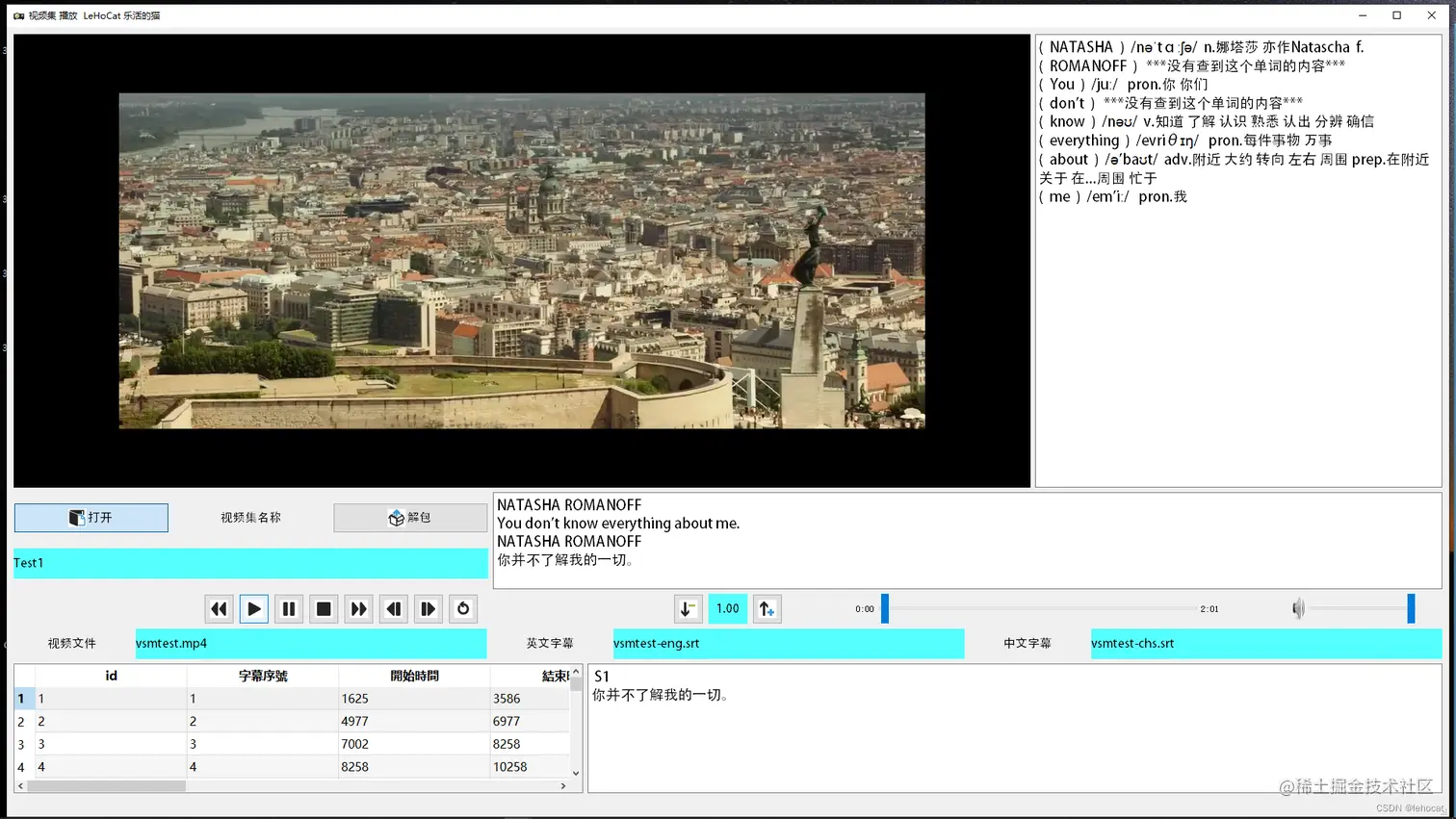The image size is (1456, 819).
Task: Click the 1.00 playback speed field
Action: click(x=728, y=609)
